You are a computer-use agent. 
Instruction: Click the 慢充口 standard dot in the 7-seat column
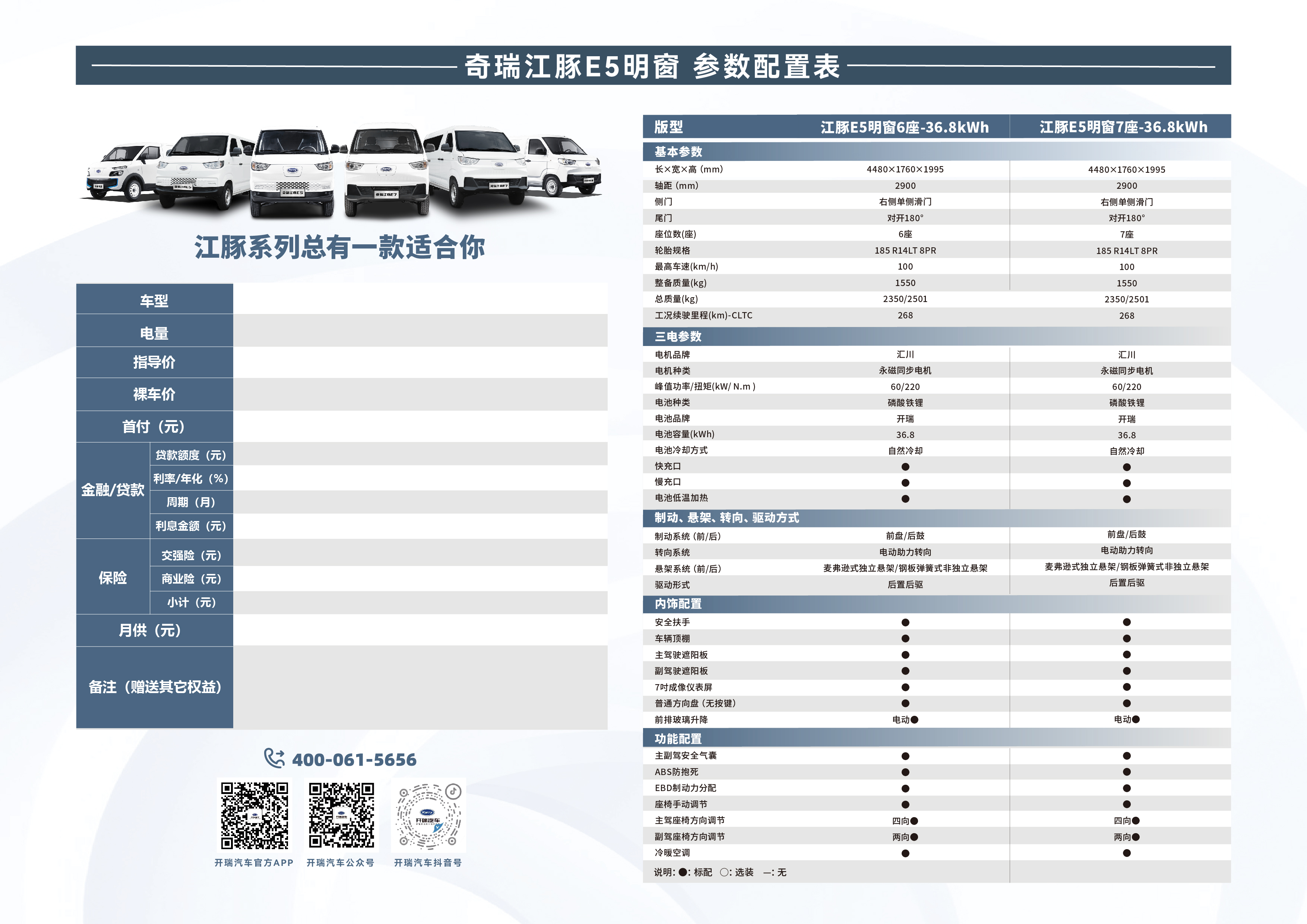pos(1127,483)
